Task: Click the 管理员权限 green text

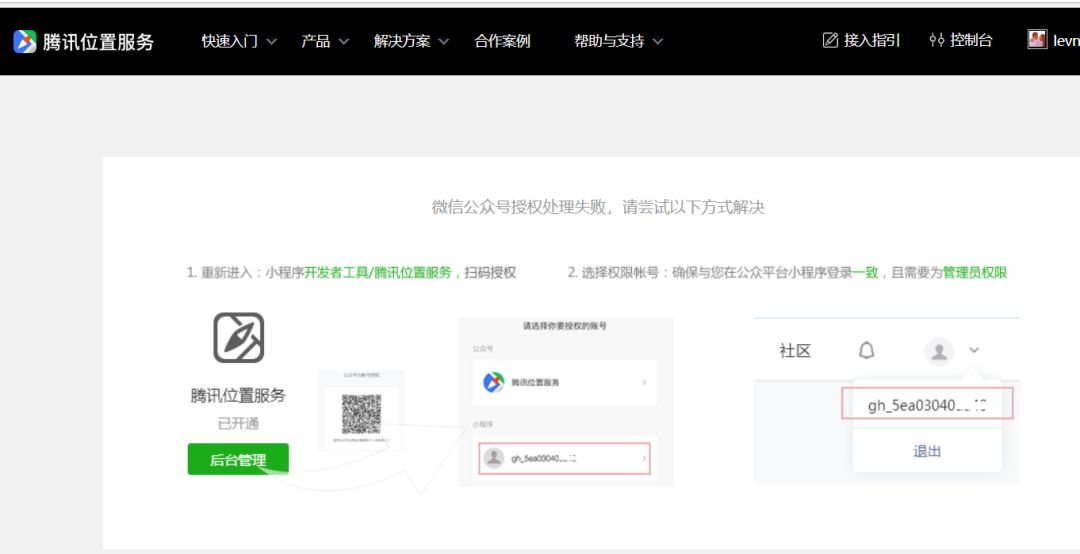Action: pos(975,272)
